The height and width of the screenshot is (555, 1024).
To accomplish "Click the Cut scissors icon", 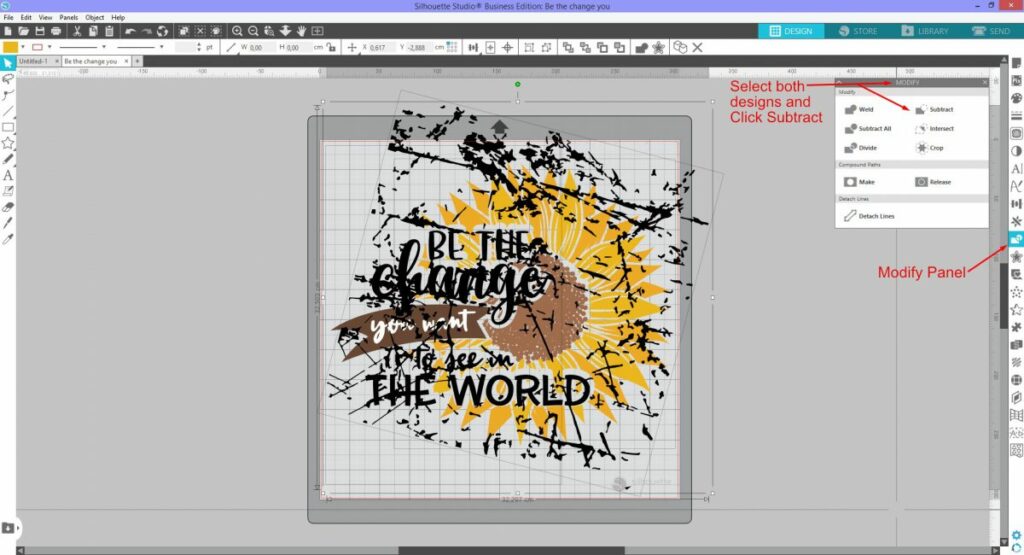I will [78, 32].
